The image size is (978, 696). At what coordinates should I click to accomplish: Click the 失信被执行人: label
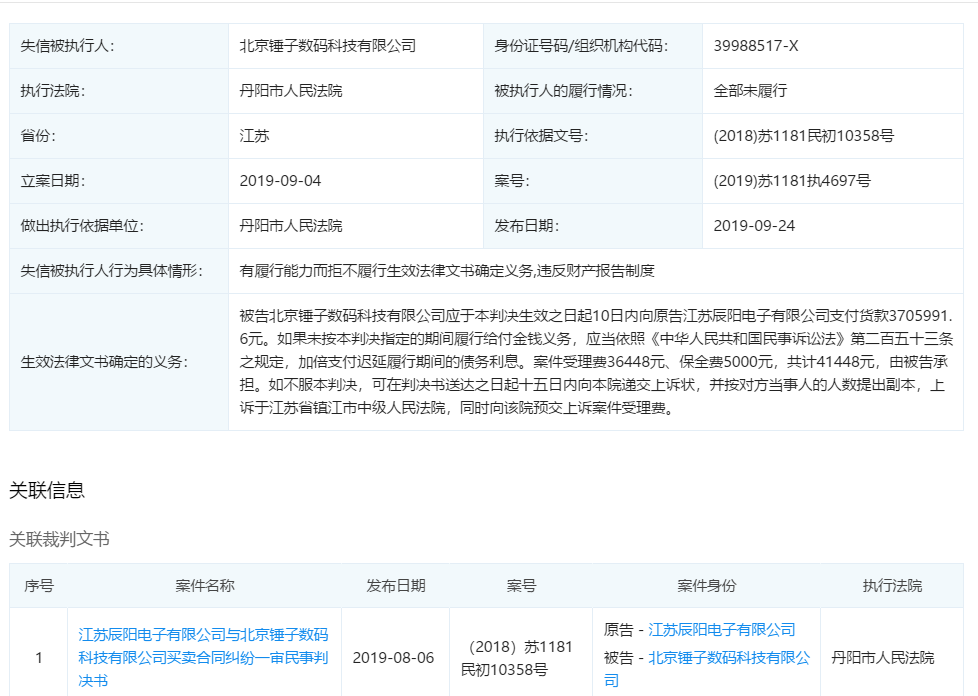(x=67, y=46)
